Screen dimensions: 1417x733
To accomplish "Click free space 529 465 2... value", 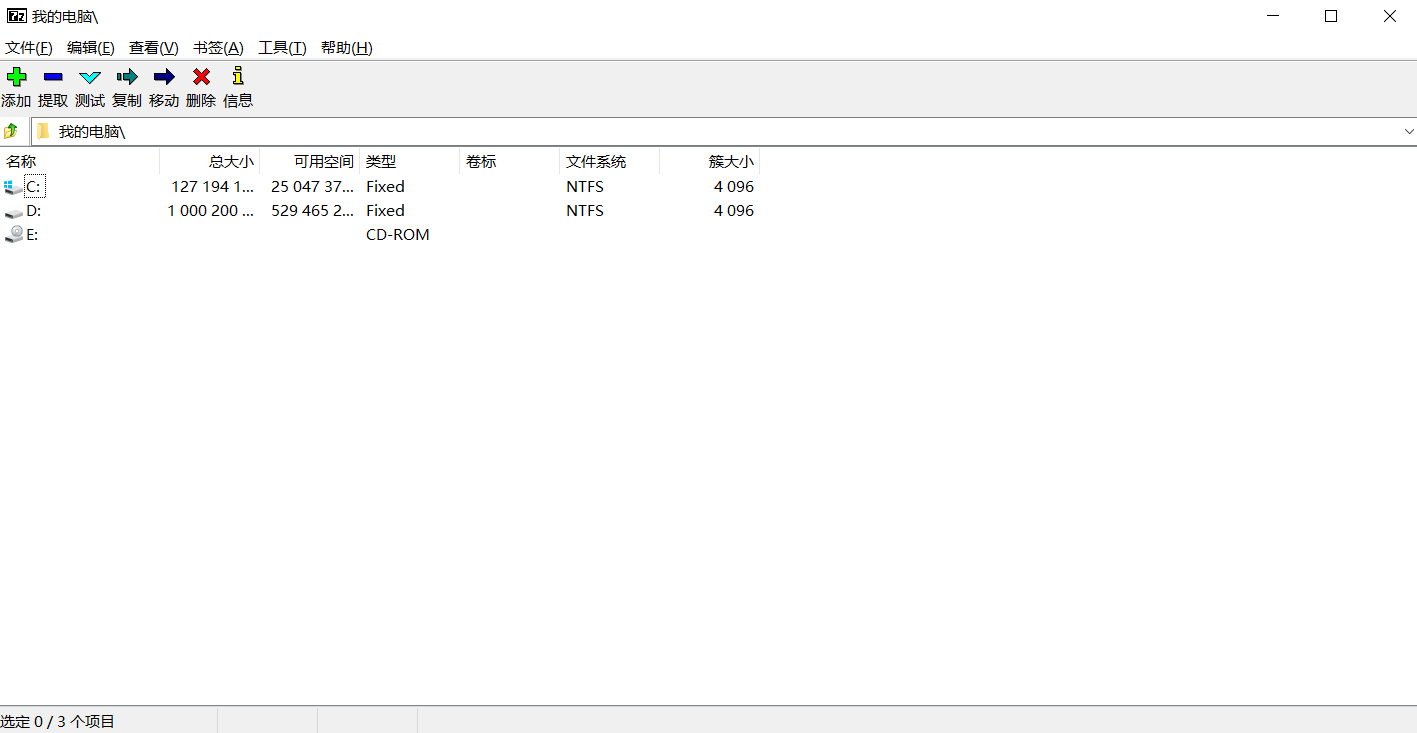I will [313, 211].
